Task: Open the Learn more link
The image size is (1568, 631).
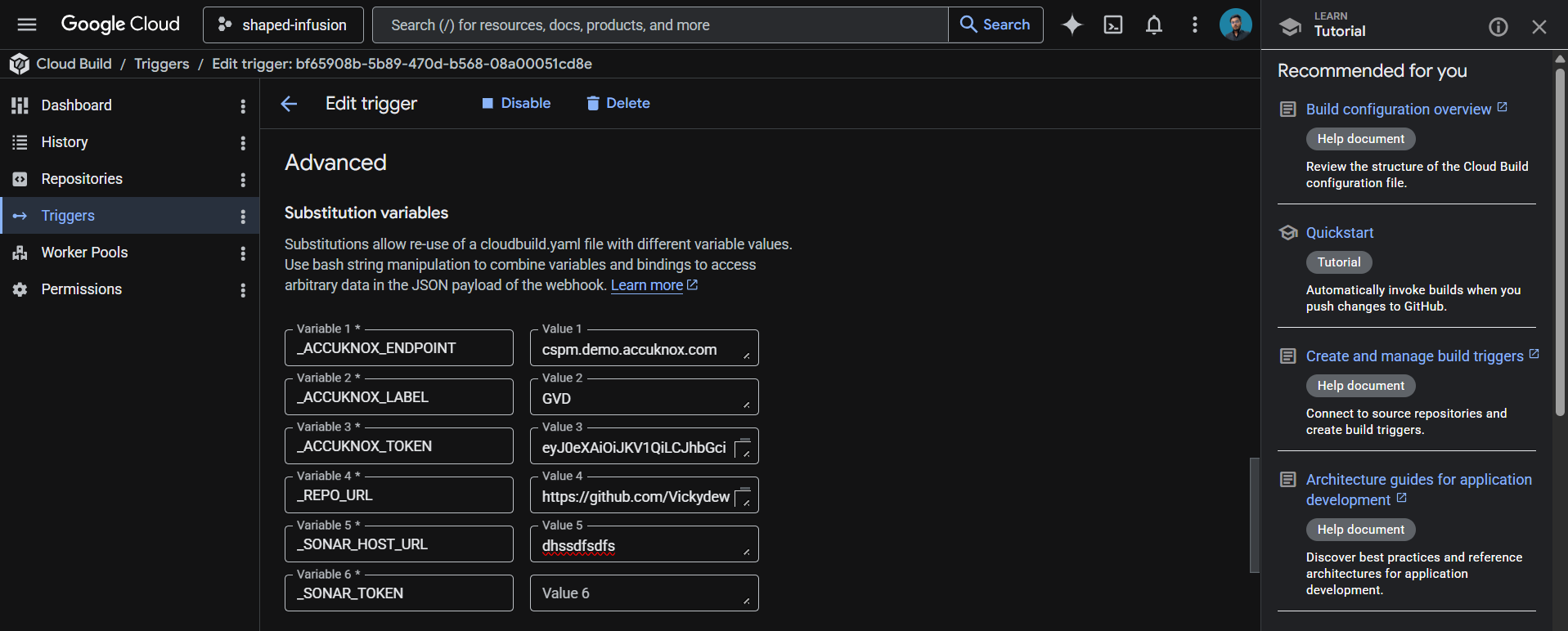Action: tap(654, 285)
